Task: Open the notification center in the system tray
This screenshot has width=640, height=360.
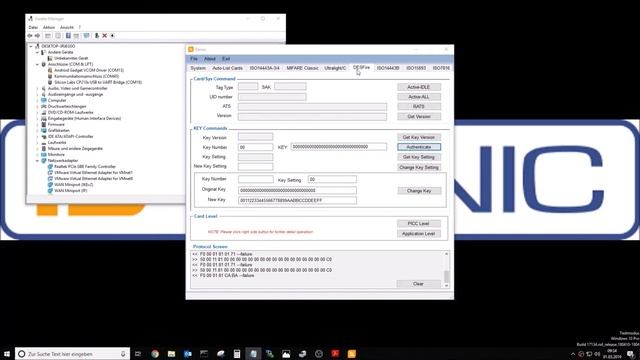Action: click(x=631, y=354)
